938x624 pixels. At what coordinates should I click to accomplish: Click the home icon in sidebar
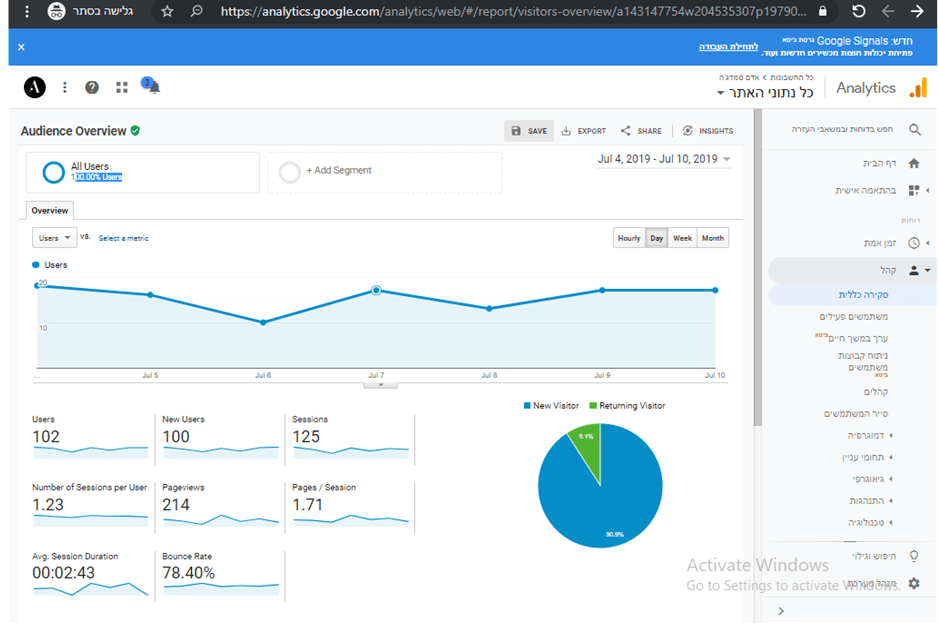(914, 163)
